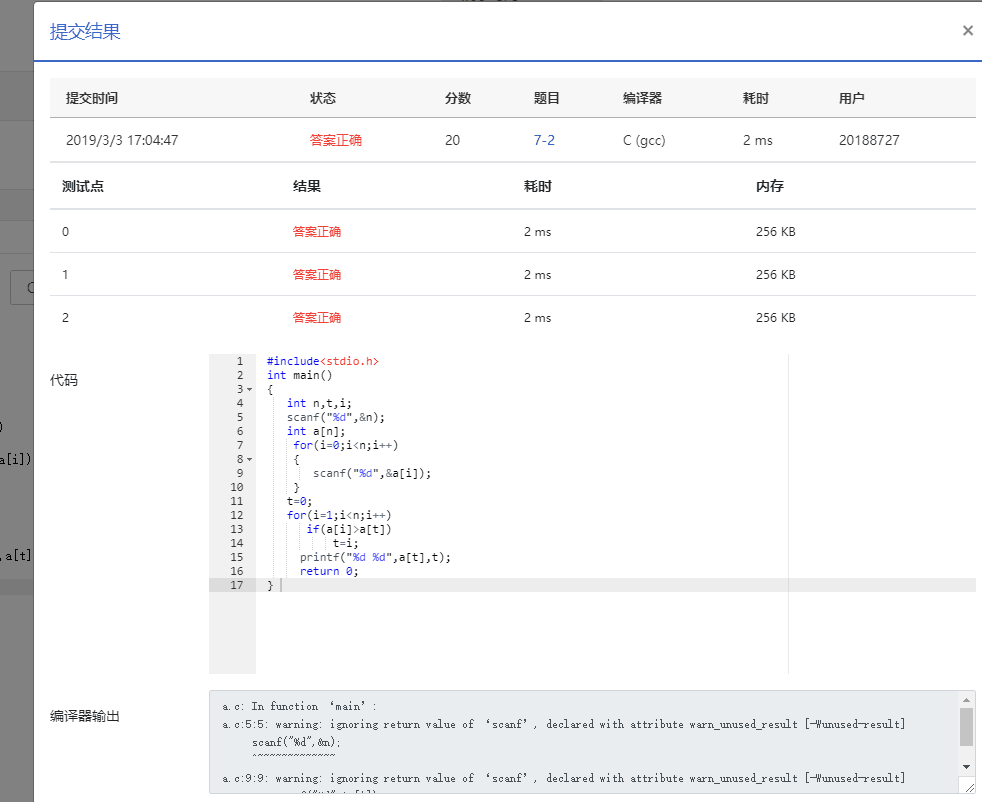Click user ID 20188727
This screenshot has width=982, height=802.
point(869,140)
